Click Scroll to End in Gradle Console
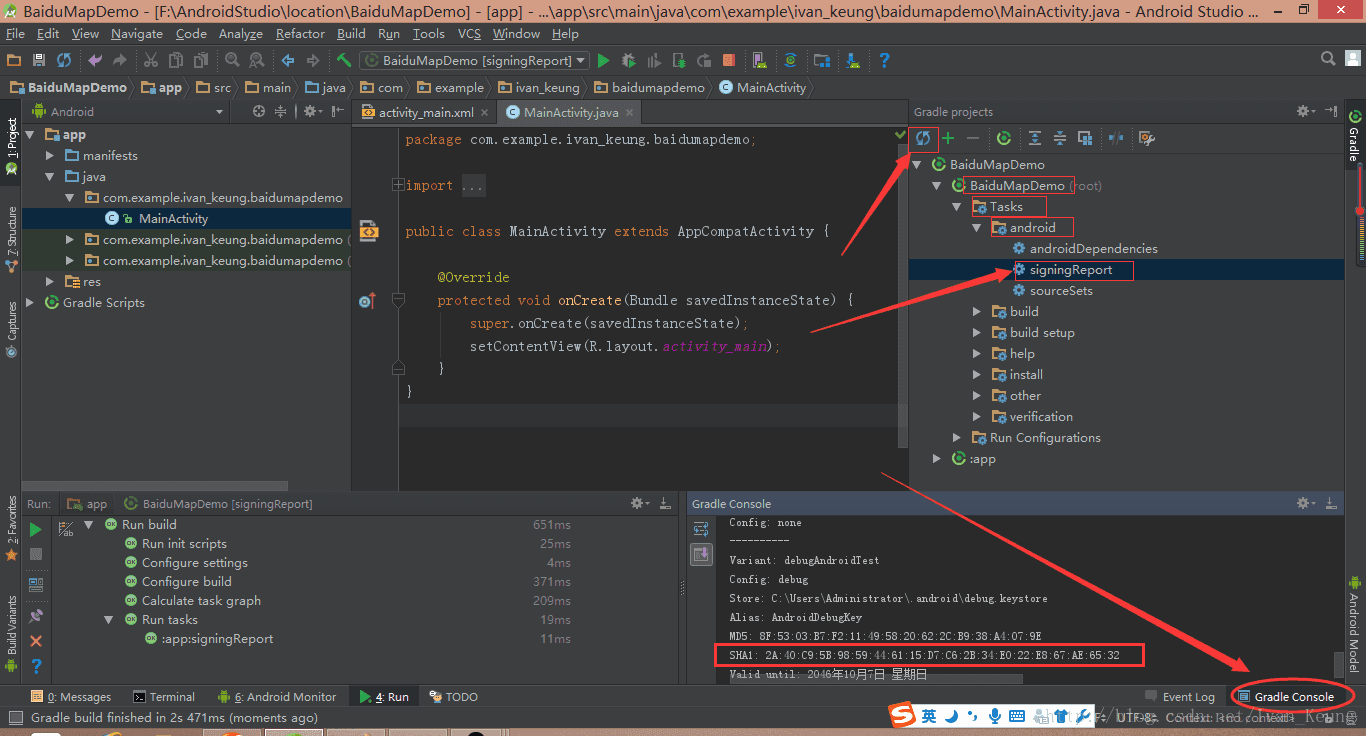This screenshot has height=736, width=1366. pyautogui.click(x=701, y=553)
